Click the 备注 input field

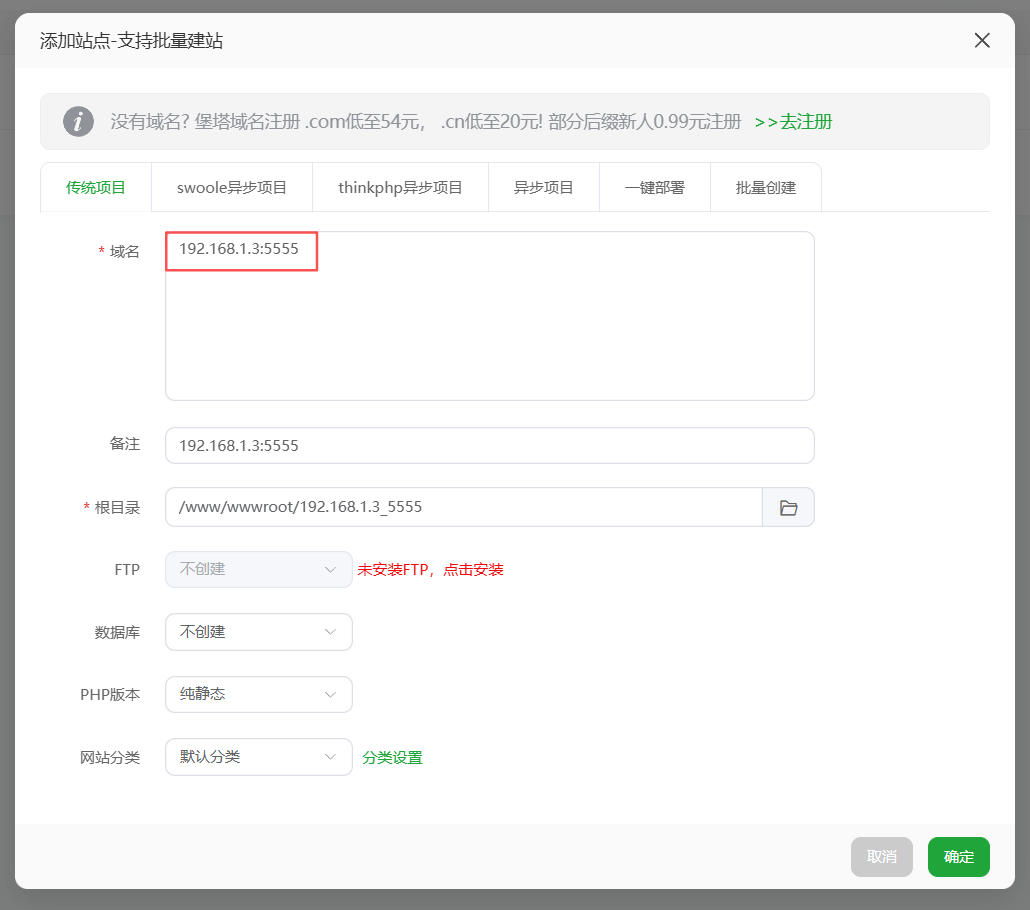[x=489, y=446]
